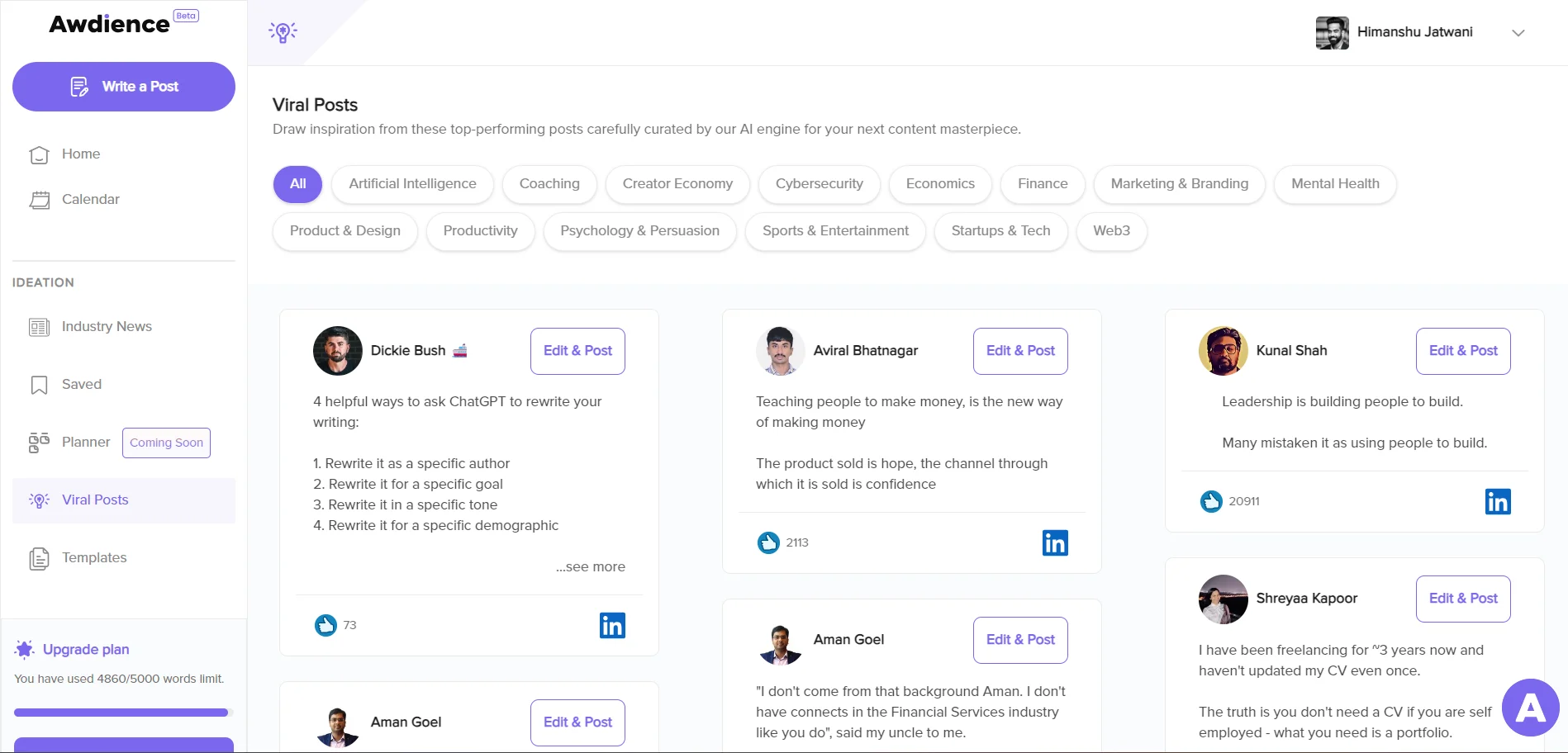Expand the profile dropdown arrow
This screenshot has height=753, width=1568.
click(x=1518, y=33)
